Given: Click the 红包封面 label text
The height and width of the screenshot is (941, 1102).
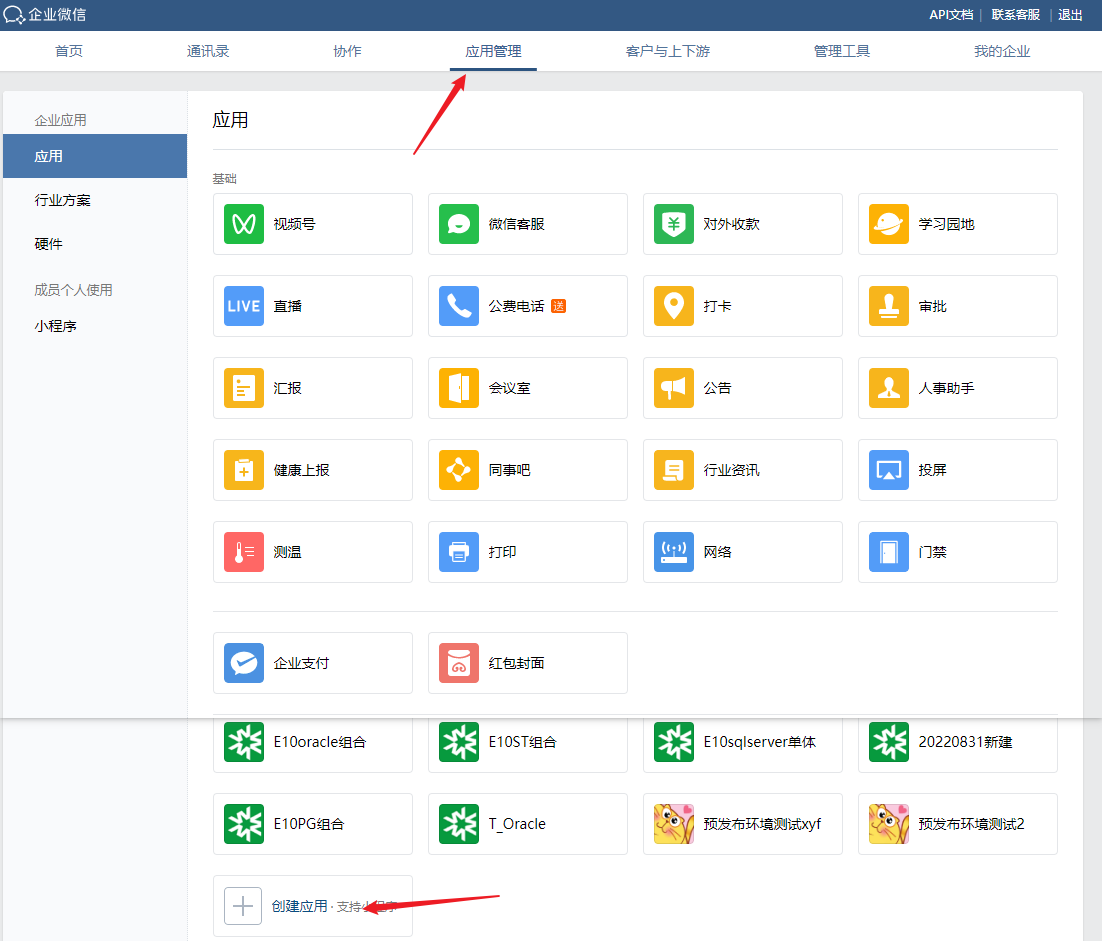Looking at the screenshot, I should point(517,663).
